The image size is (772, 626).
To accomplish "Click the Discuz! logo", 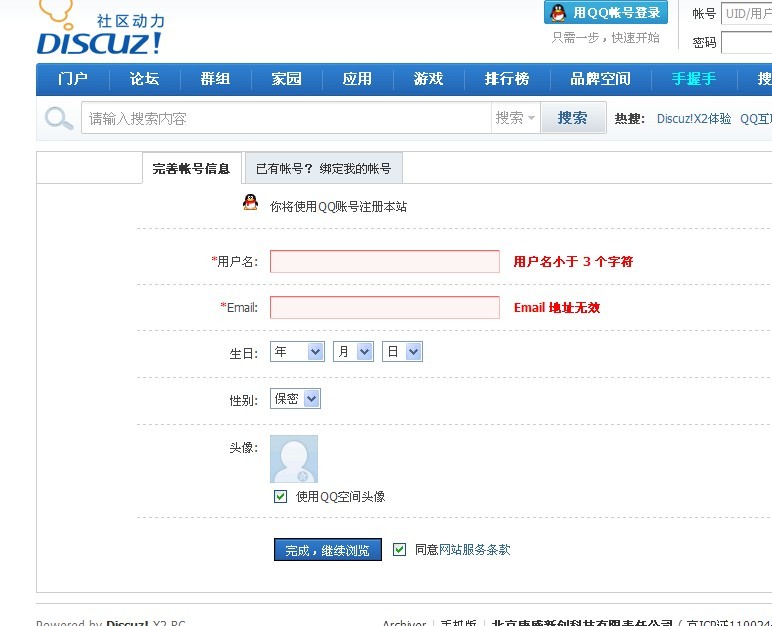I will [x=100, y=28].
